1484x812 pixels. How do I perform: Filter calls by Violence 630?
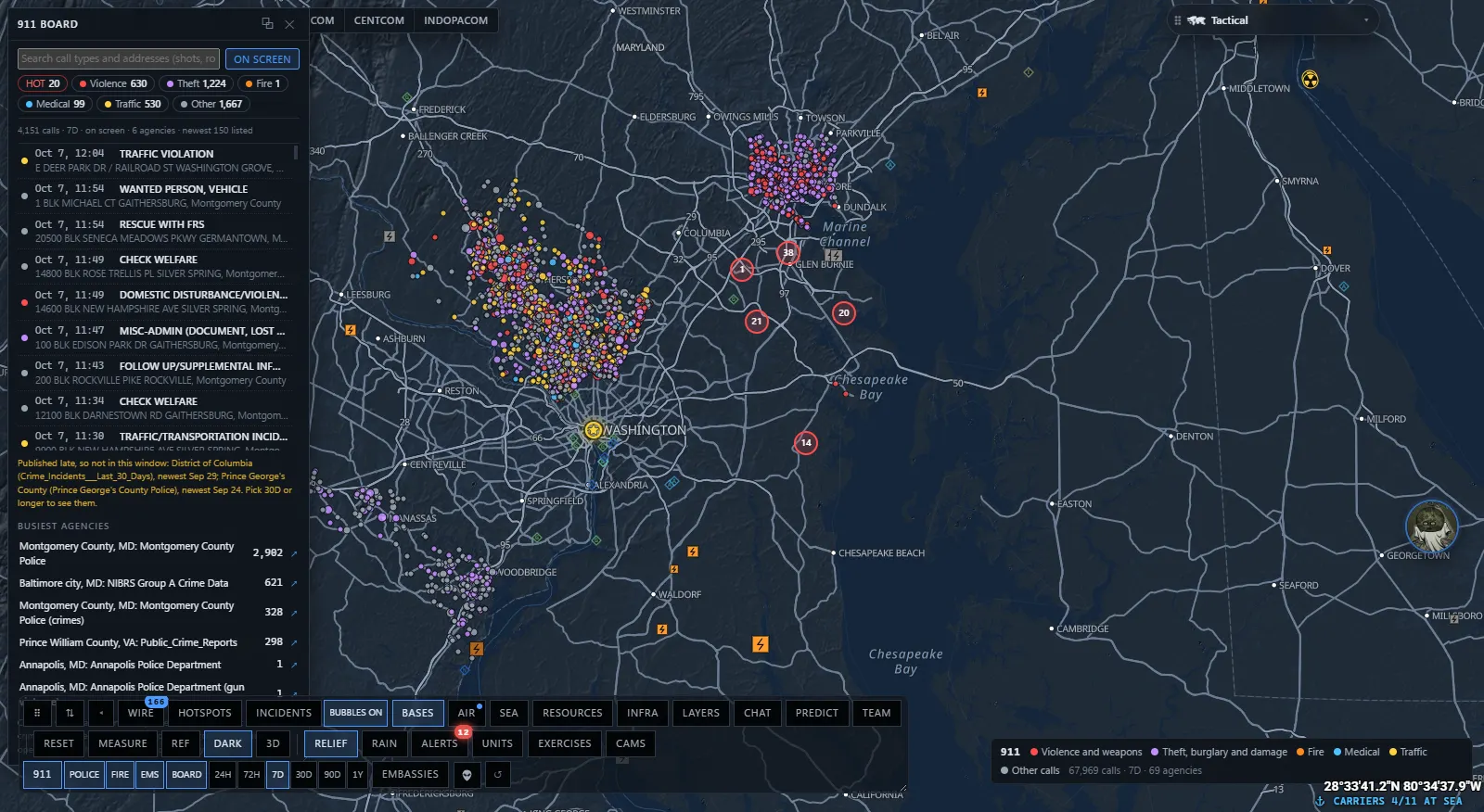click(x=113, y=83)
